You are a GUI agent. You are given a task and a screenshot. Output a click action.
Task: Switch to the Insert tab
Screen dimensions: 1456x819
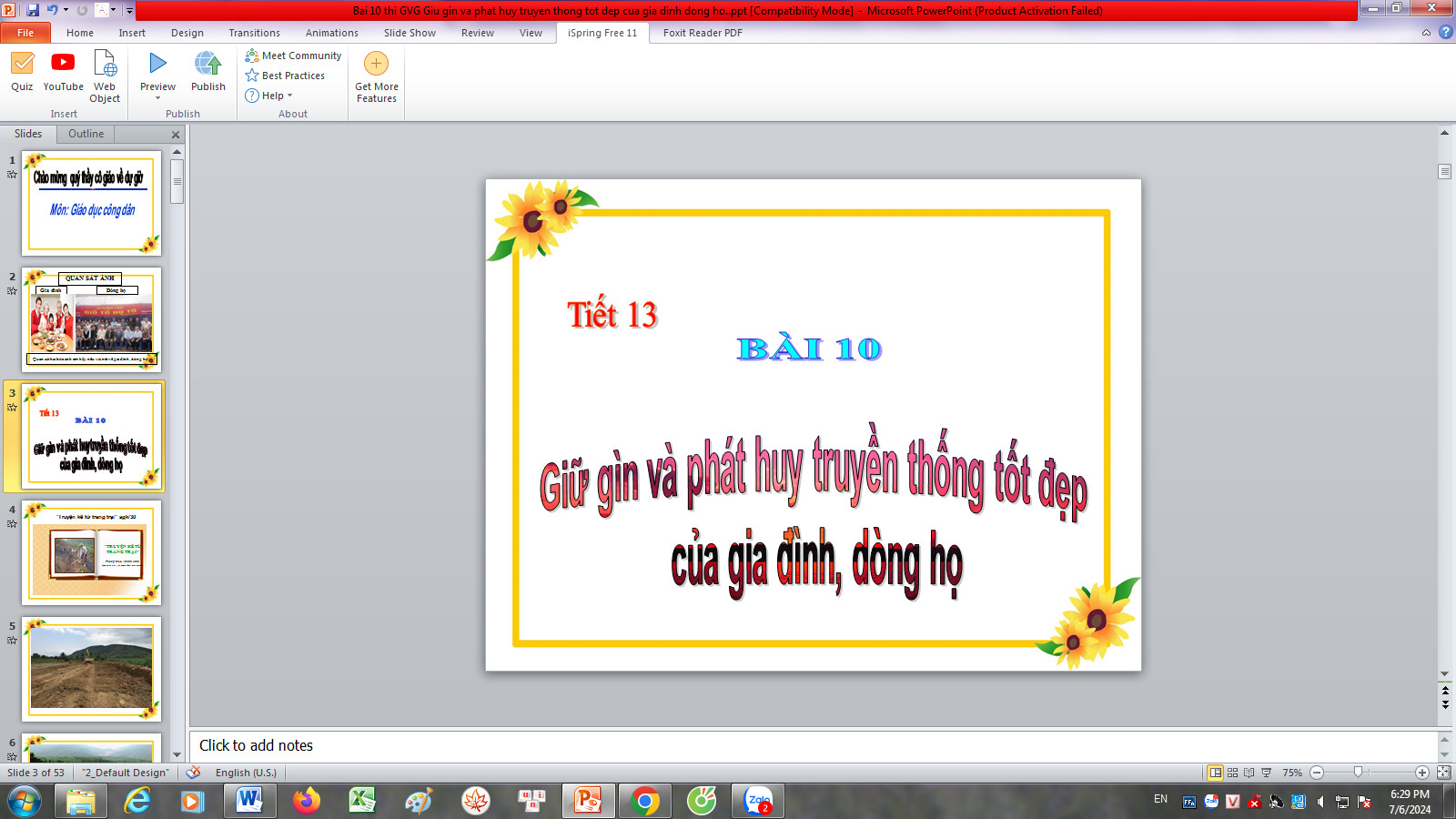[132, 33]
